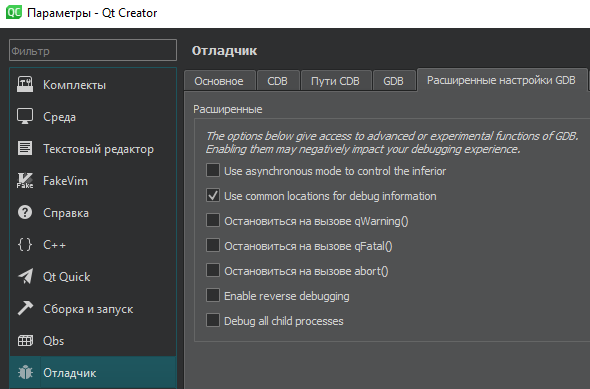Select Расширенные настройки GDB tab
Viewport: 590px width, 389px height.
pyautogui.click(x=502, y=80)
